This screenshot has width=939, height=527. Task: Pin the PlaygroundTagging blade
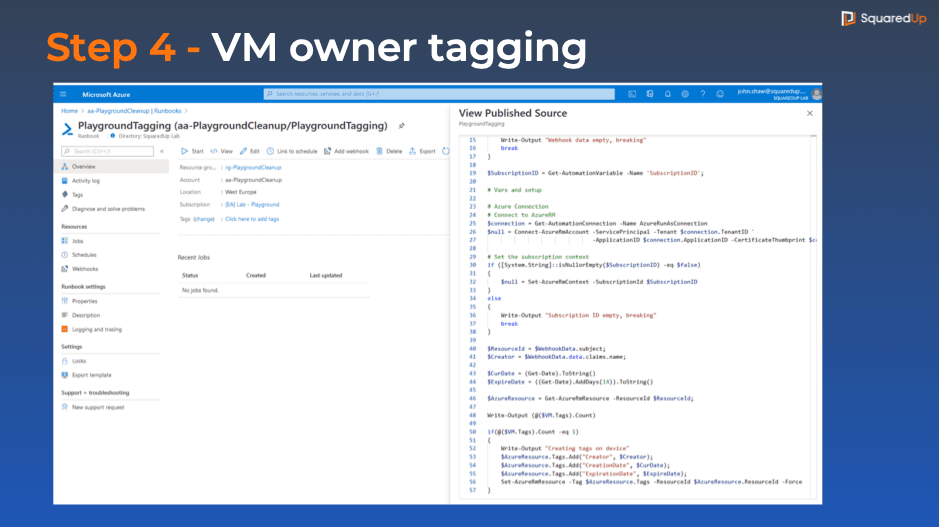click(x=401, y=126)
